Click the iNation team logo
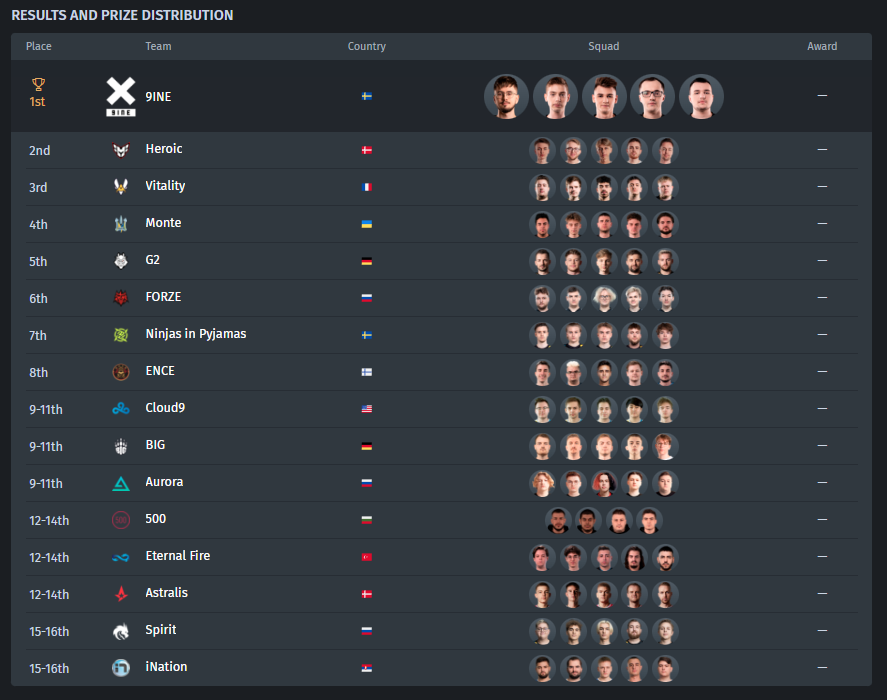Screen dimensions: 887x700 click(x=121, y=668)
